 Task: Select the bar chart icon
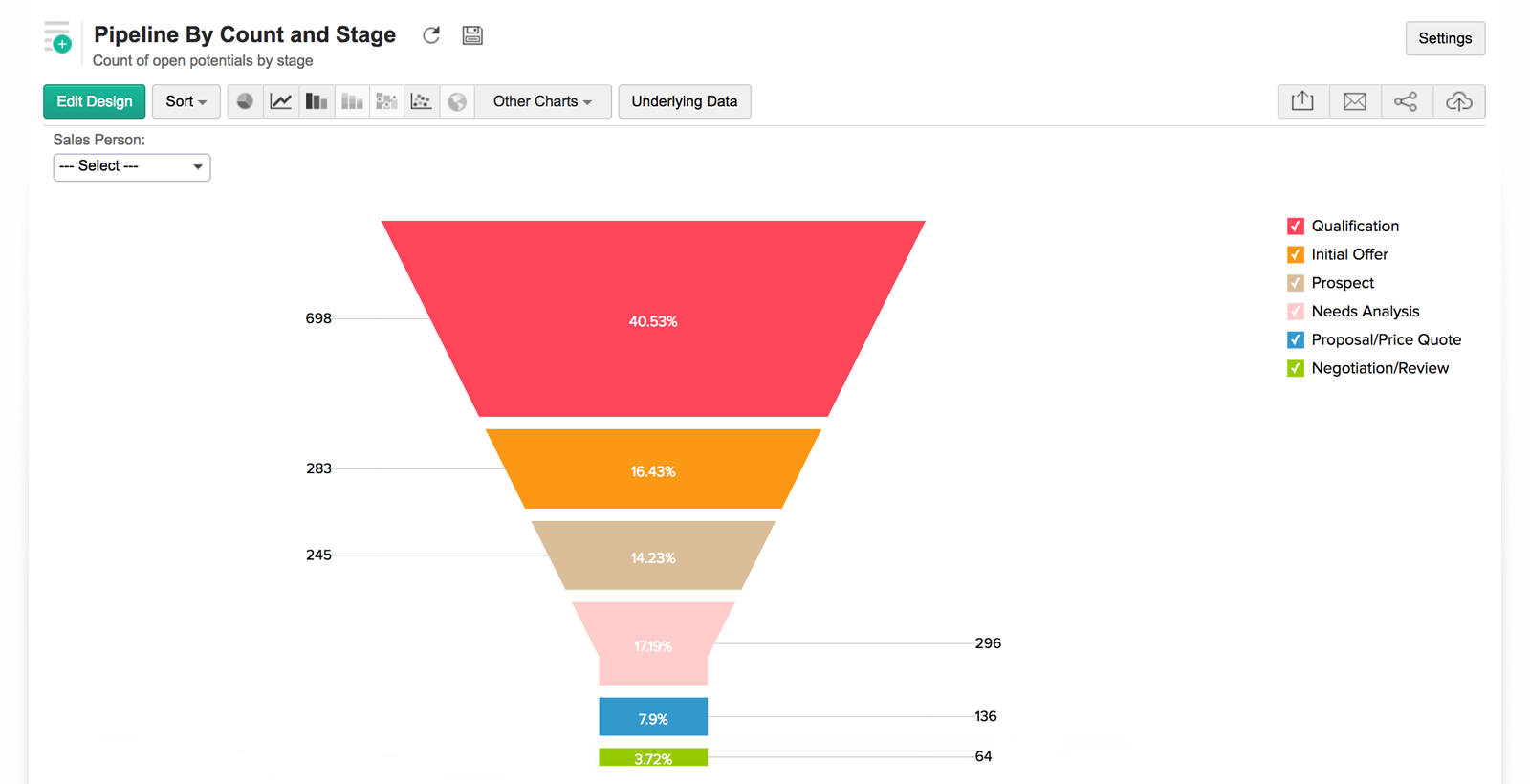[x=316, y=101]
